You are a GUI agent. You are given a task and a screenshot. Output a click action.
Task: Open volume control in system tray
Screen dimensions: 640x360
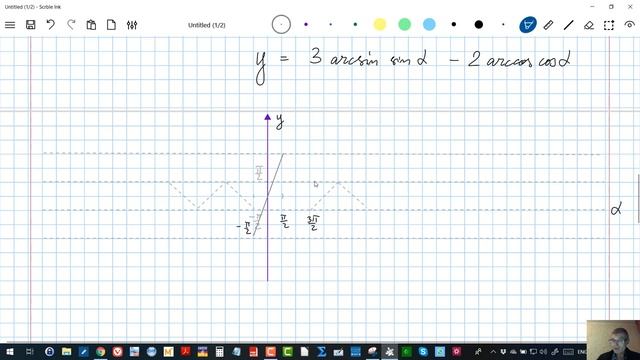[543, 351]
